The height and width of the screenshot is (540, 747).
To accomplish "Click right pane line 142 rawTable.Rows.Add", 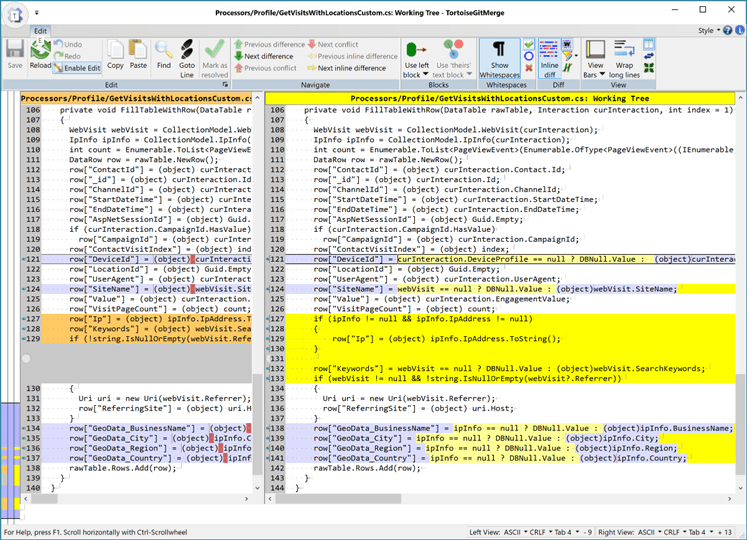I will coord(510,468).
